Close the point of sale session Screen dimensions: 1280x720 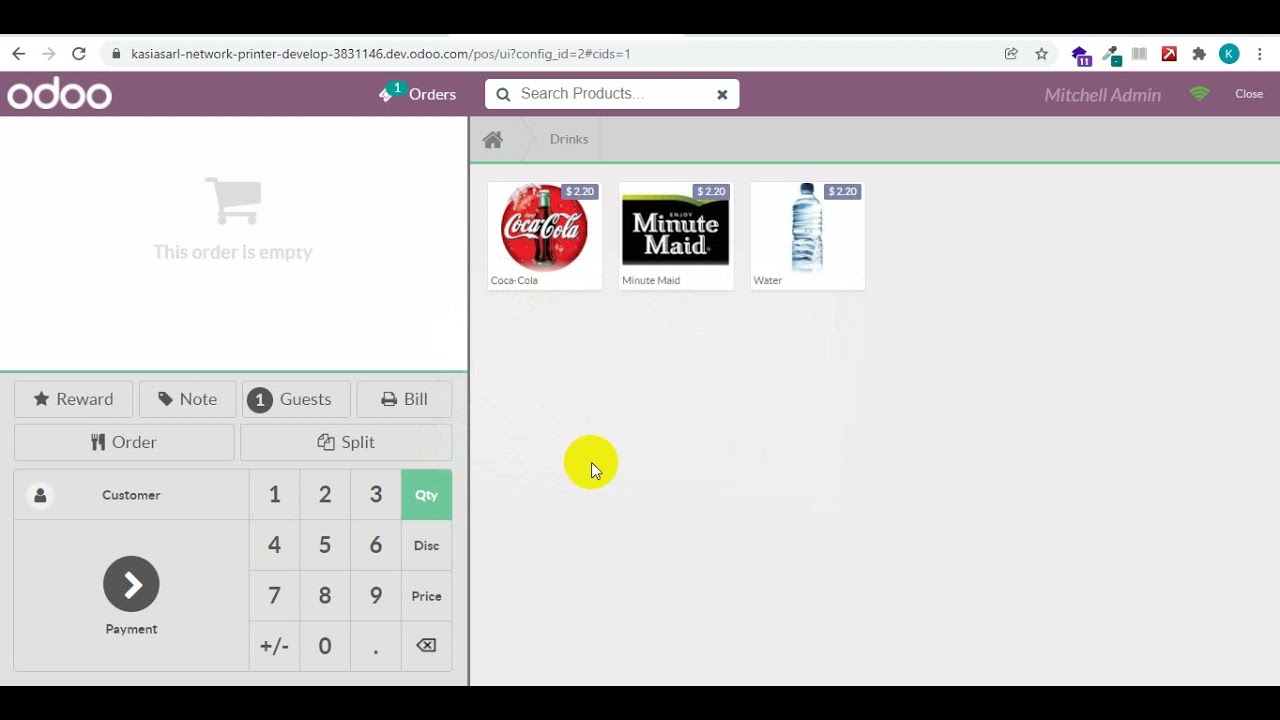pyautogui.click(x=1249, y=94)
